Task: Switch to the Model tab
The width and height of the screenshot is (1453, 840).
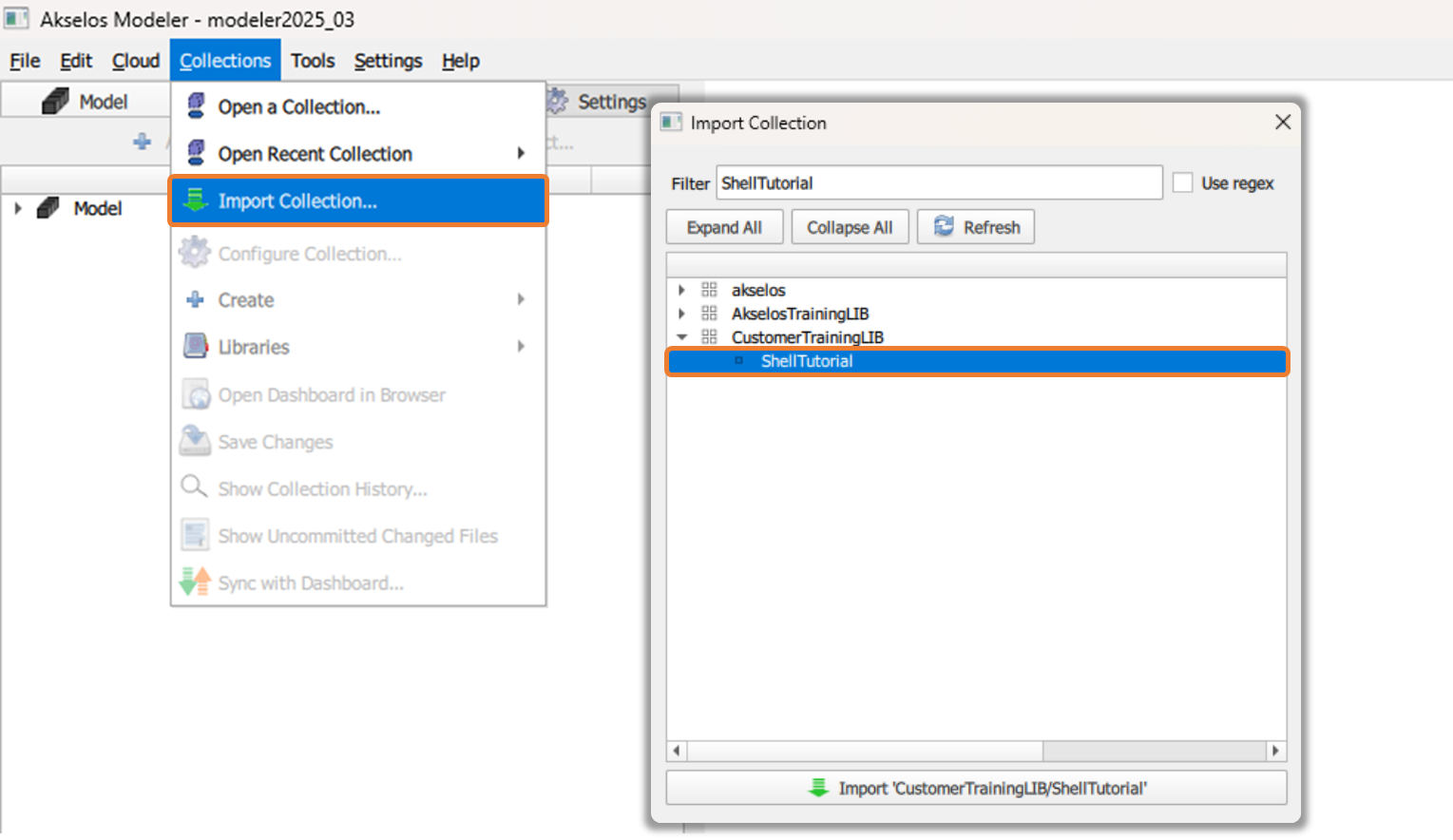Action: 86,101
